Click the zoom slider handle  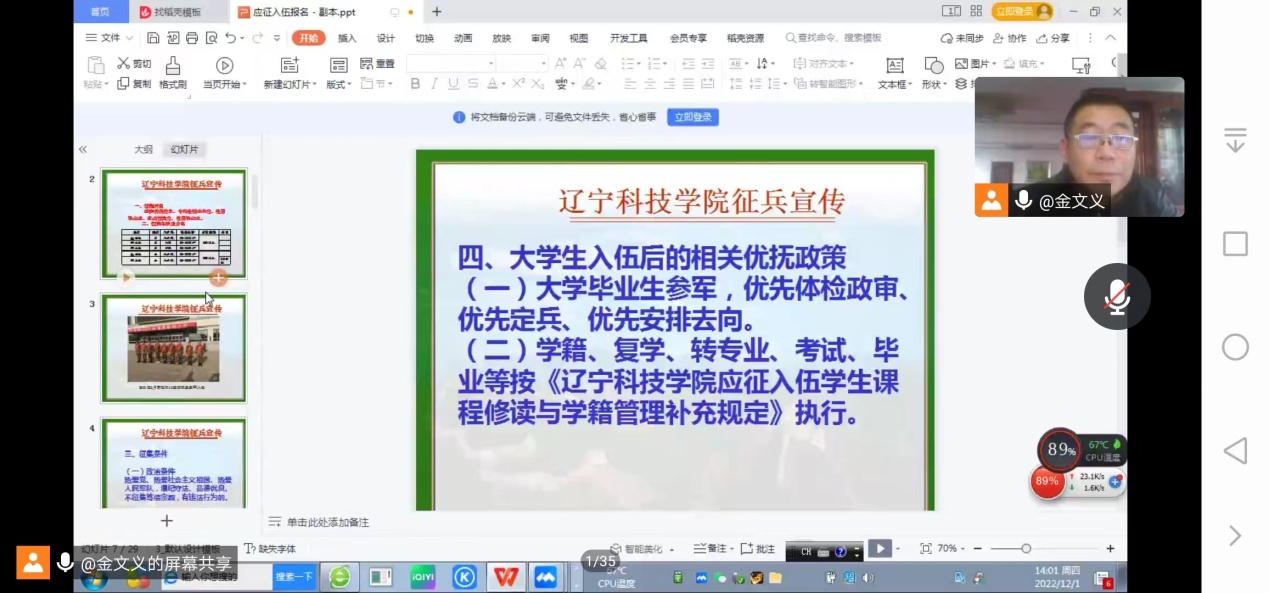pos(1026,549)
